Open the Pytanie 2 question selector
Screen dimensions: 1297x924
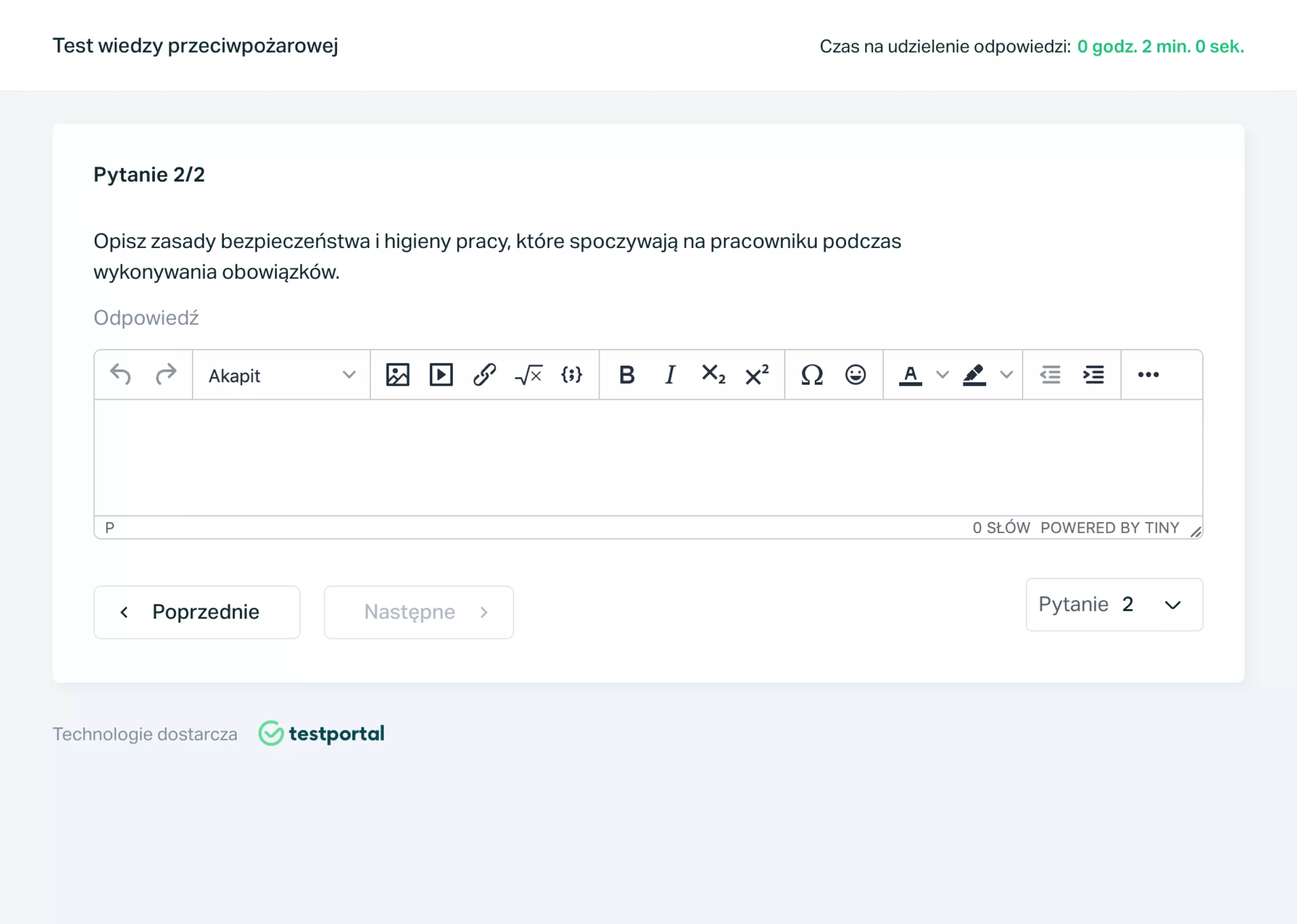click(x=1114, y=605)
